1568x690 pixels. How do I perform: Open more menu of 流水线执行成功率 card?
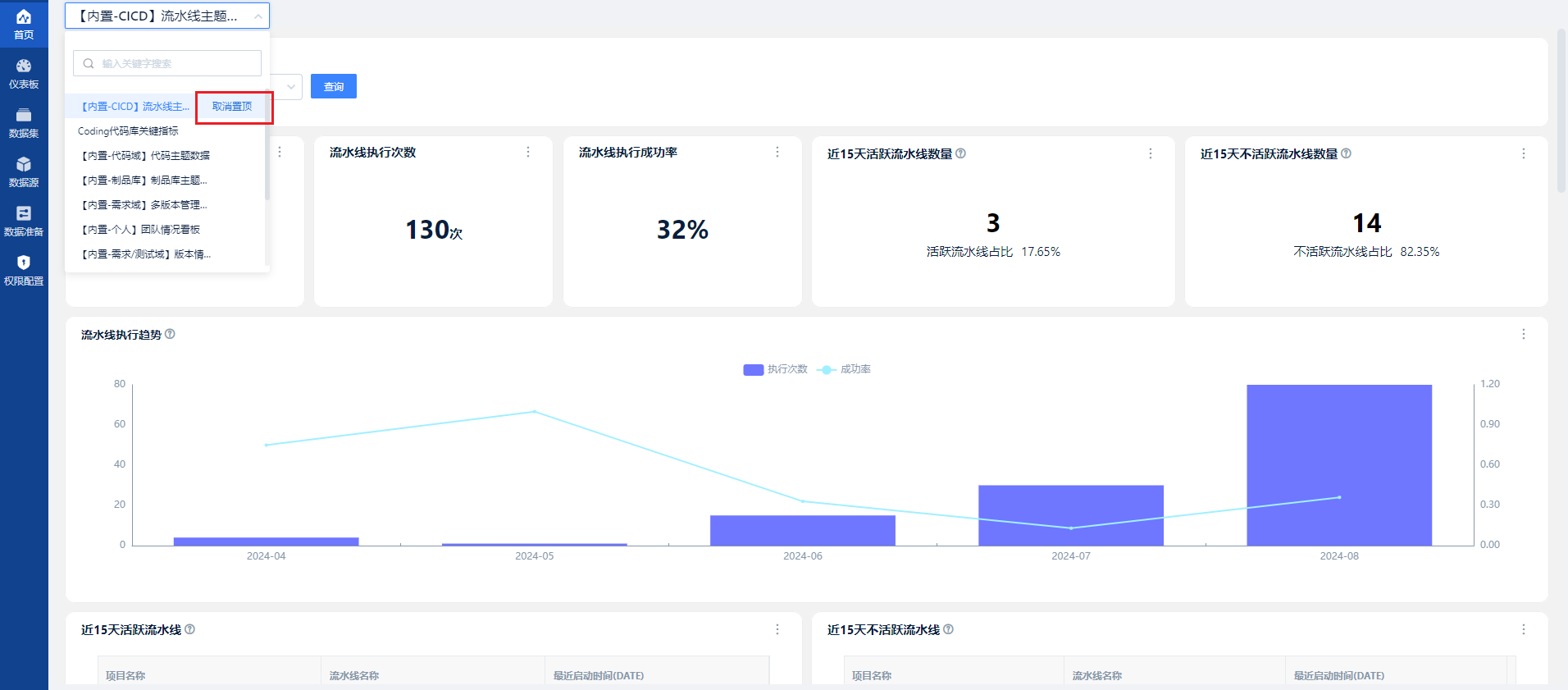777,152
